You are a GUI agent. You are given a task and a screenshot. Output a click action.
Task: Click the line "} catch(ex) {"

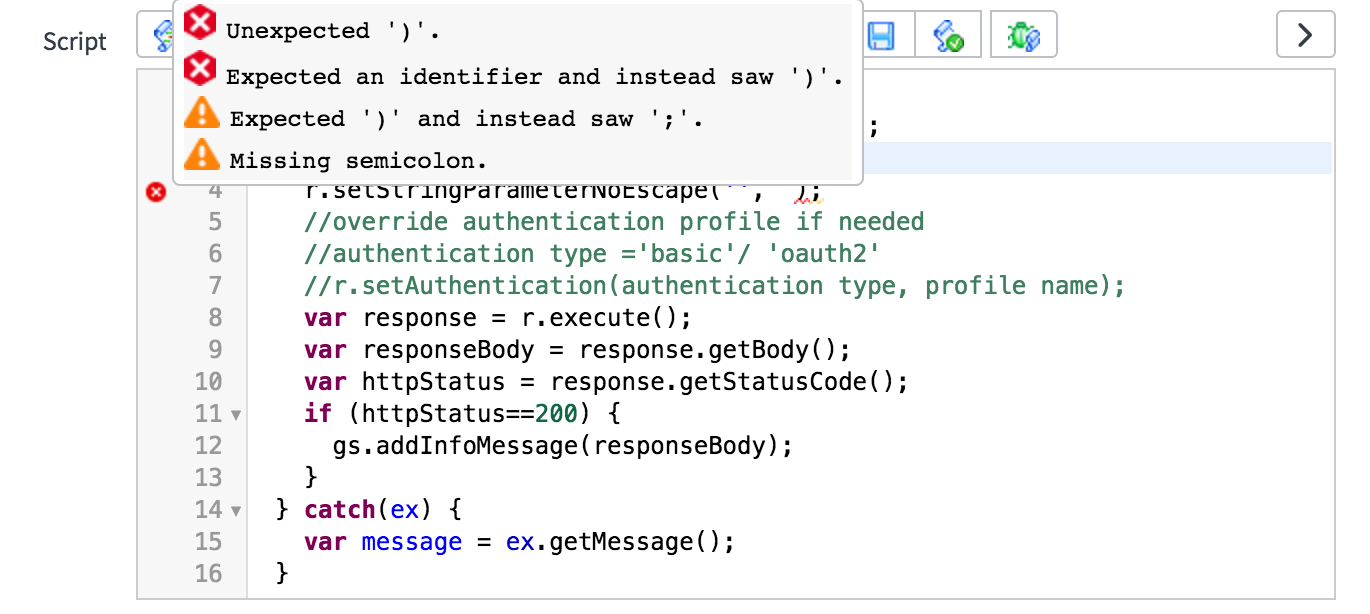[x=368, y=510]
